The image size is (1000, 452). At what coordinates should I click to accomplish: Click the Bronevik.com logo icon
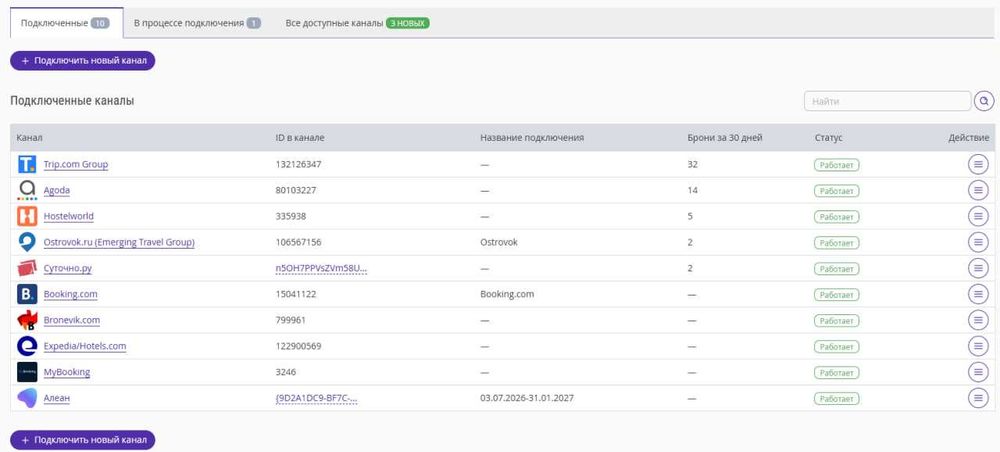(x=27, y=320)
